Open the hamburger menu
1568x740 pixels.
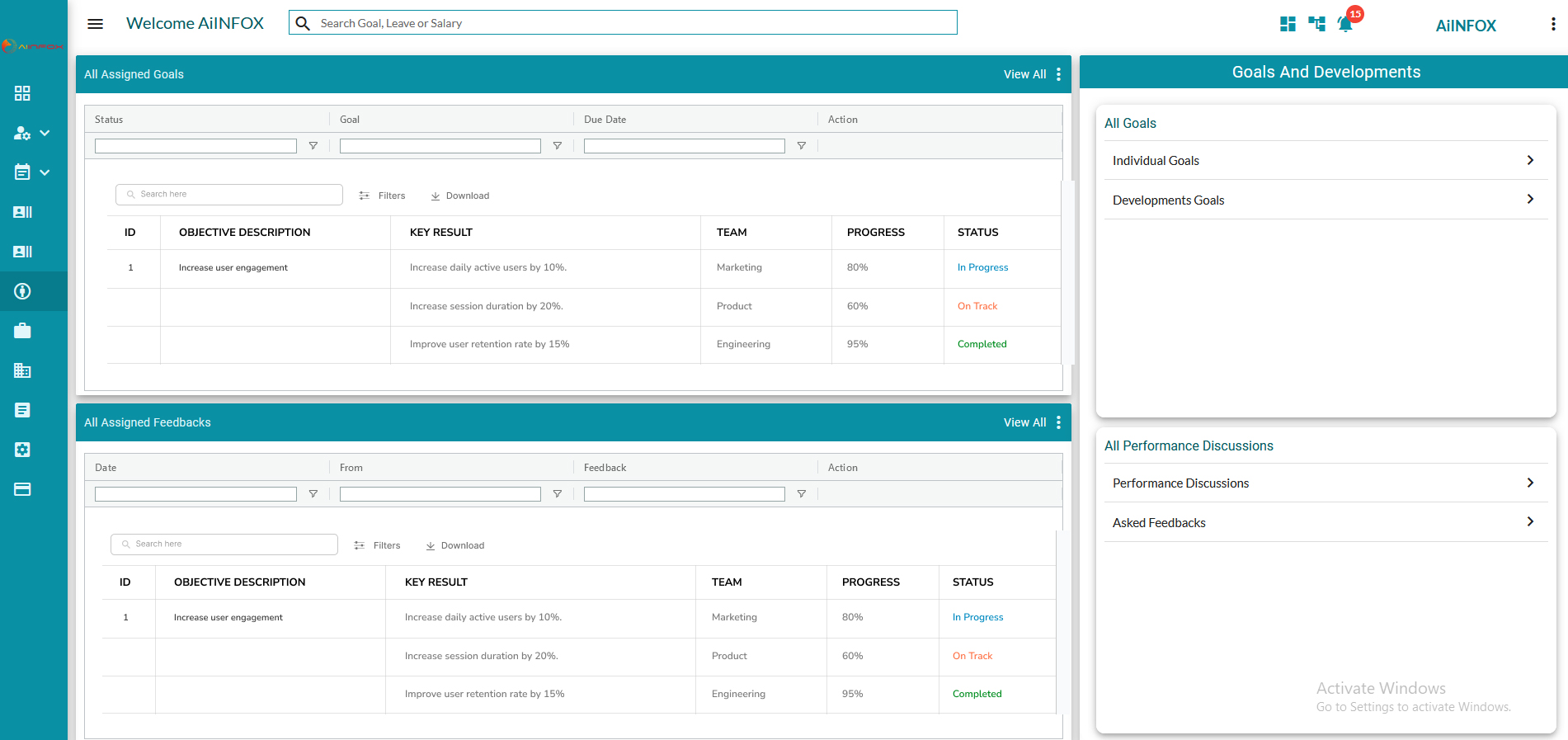(96, 24)
